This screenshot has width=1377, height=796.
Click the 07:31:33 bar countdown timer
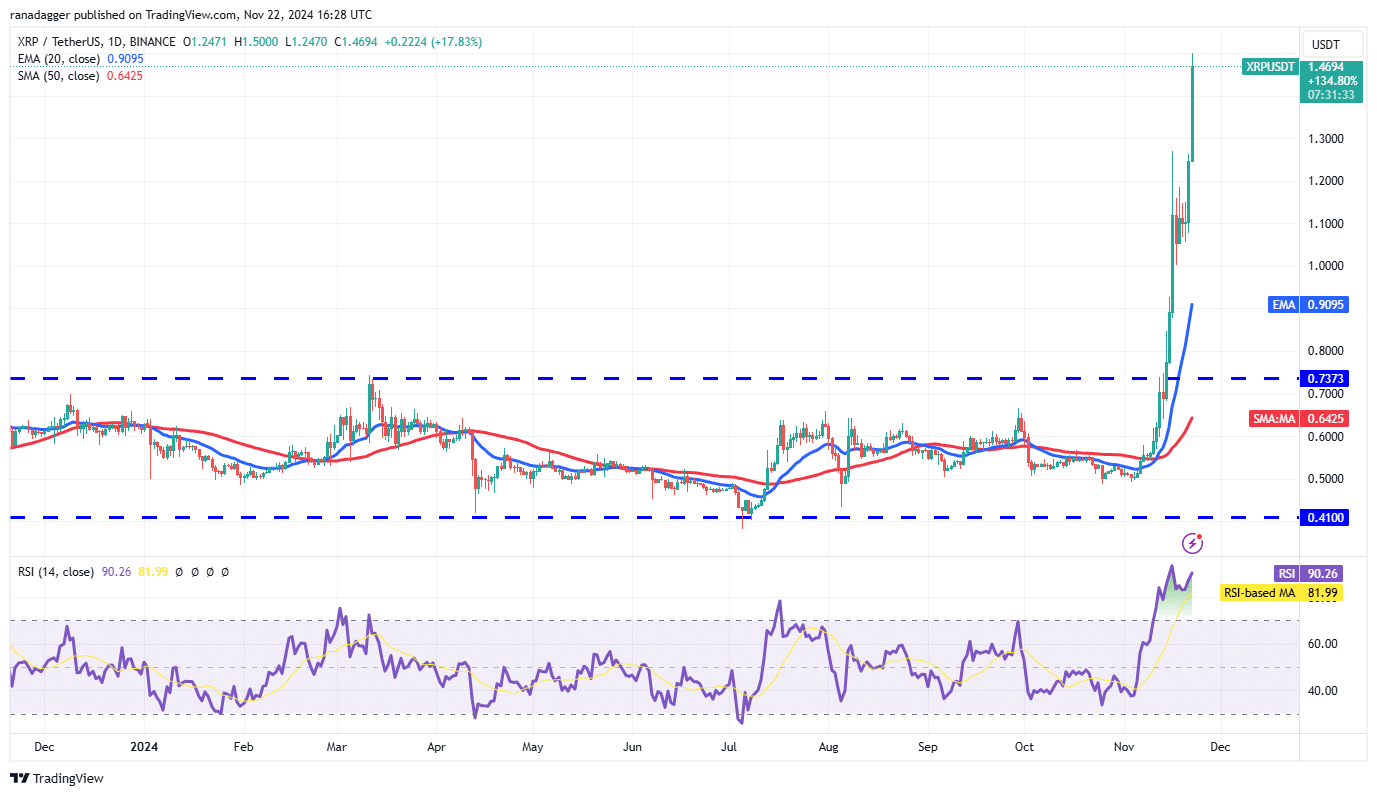pyautogui.click(x=1329, y=95)
